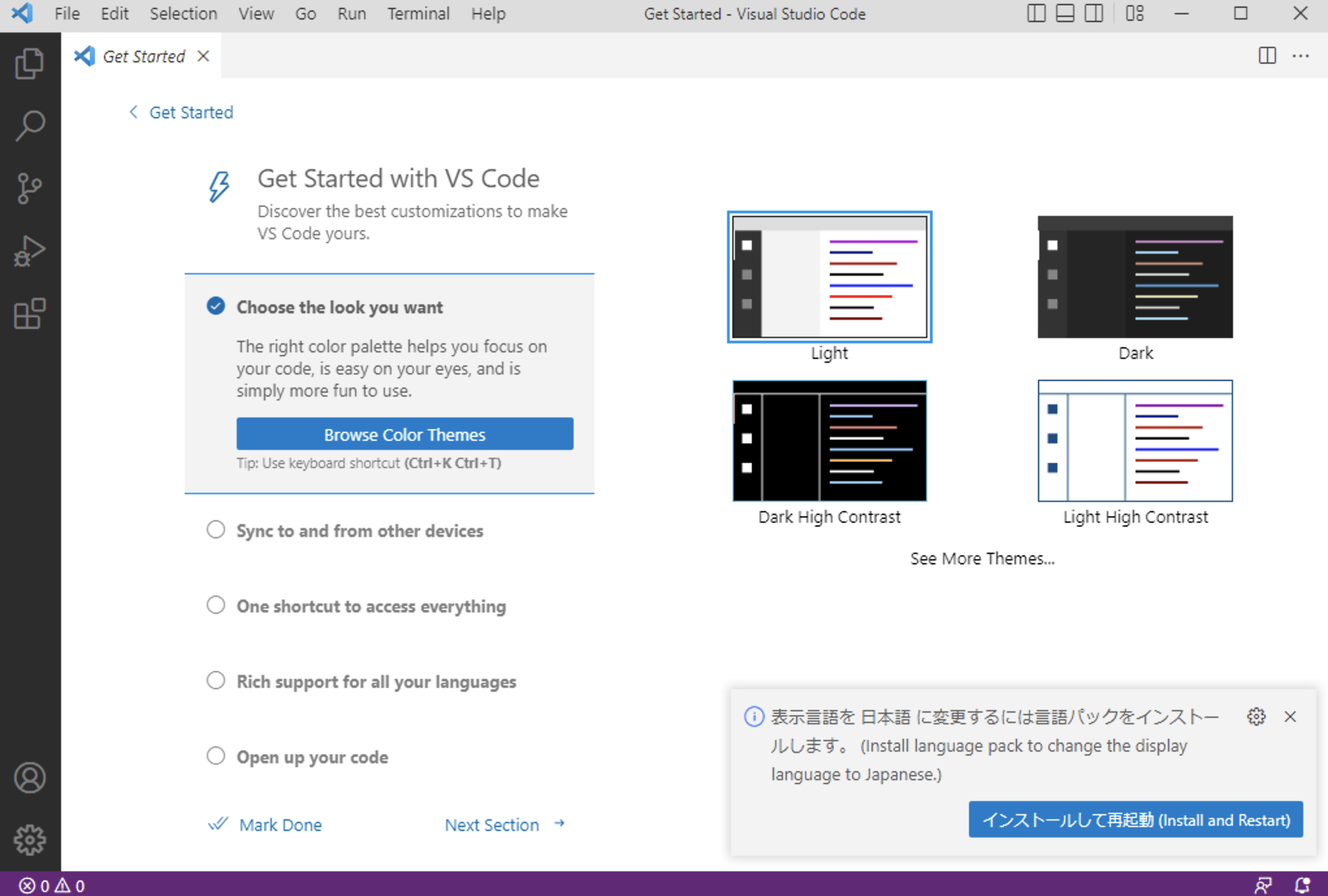Toggle the primary side bar layout icon
Viewport: 1328px width, 896px height.
coord(1036,13)
